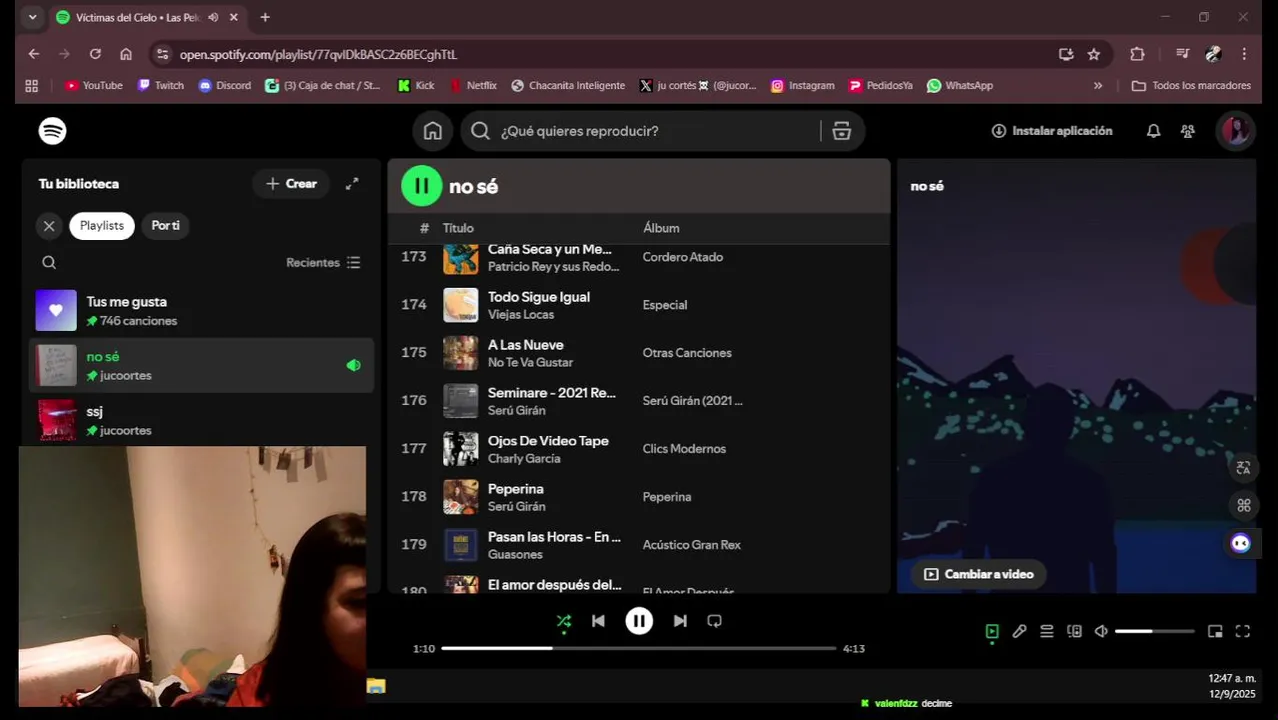This screenshot has height=720, width=1278.
Task: Seek within the song progress bar
Action: 638,648
